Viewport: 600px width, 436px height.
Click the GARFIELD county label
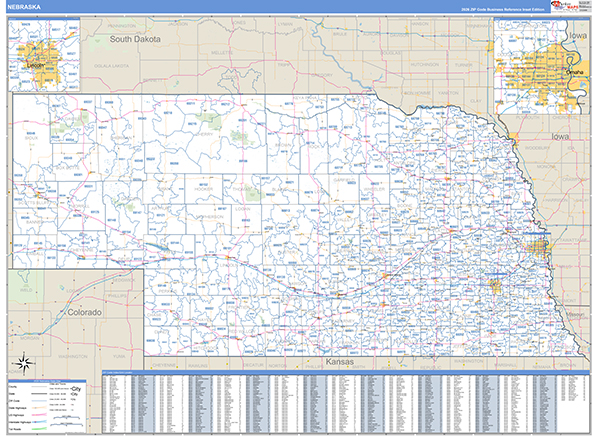pyautogui.click(x=344, y=180)
